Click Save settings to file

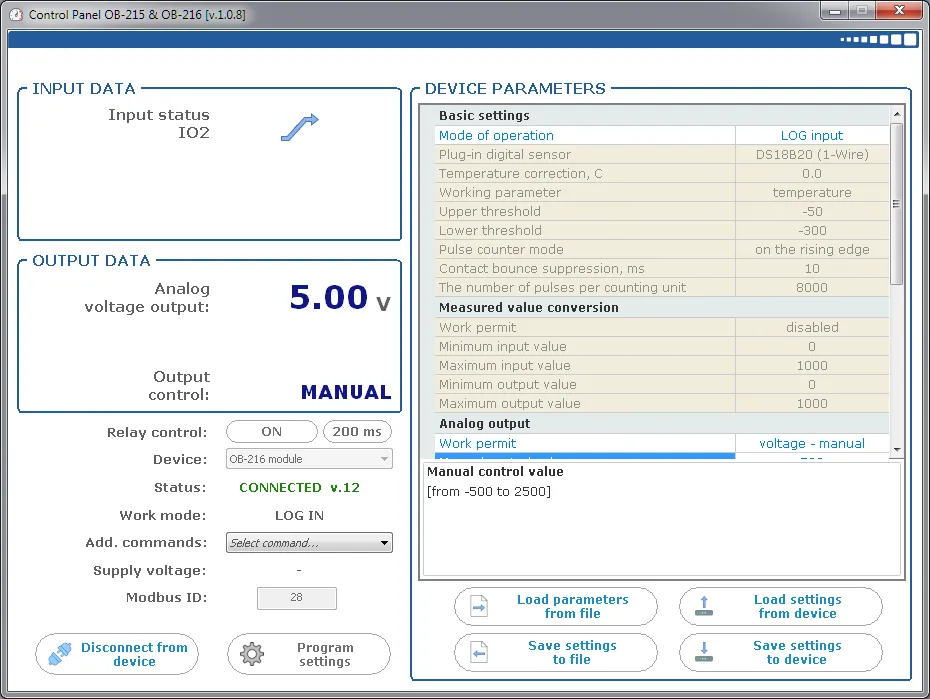(x=556, y=652)
